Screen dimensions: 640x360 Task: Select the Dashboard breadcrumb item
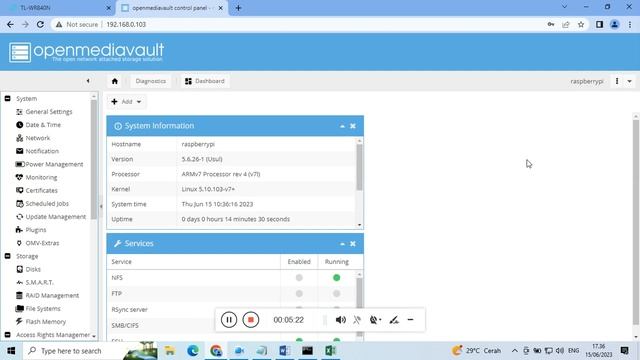(205, 81)
